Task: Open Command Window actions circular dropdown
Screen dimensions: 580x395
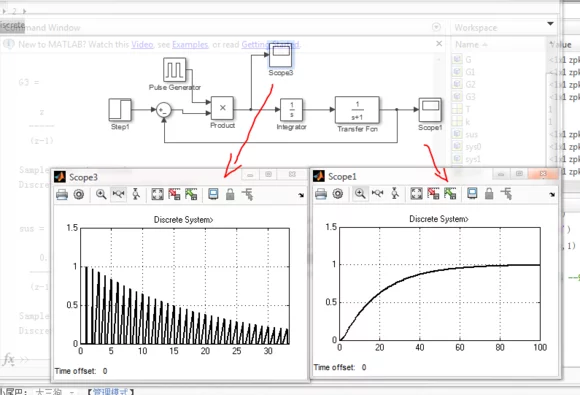Action: pyautogui.click(x=436, y=27)
